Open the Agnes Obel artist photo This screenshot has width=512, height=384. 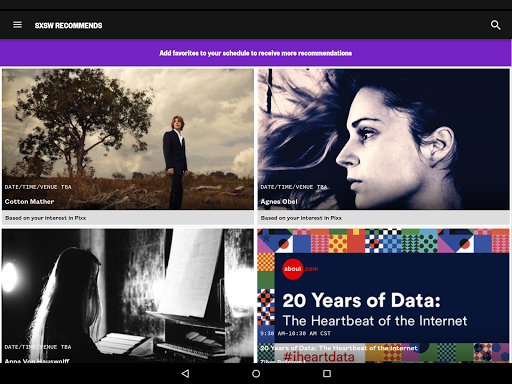[x=384, y=139]
